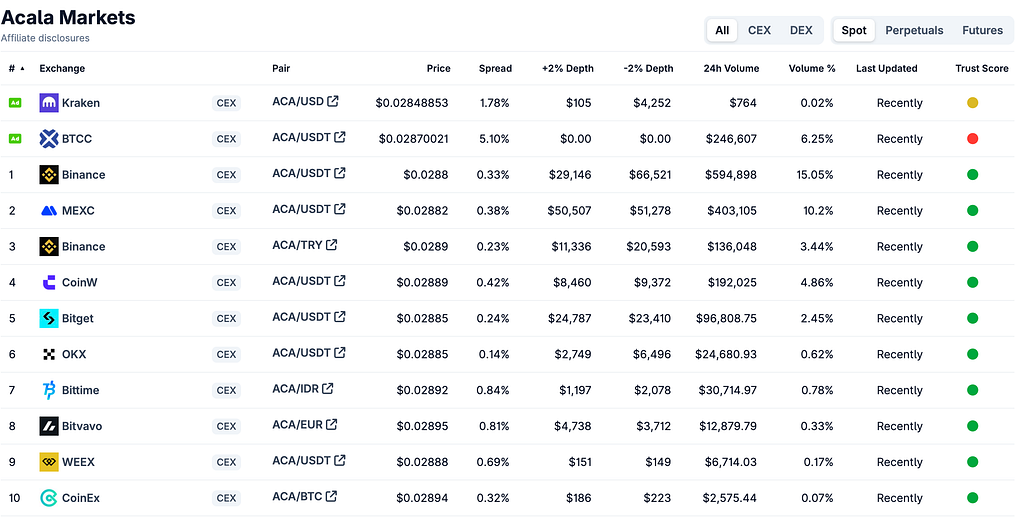
Task: Select the All exchanges filter
Action: coord(722,30)
